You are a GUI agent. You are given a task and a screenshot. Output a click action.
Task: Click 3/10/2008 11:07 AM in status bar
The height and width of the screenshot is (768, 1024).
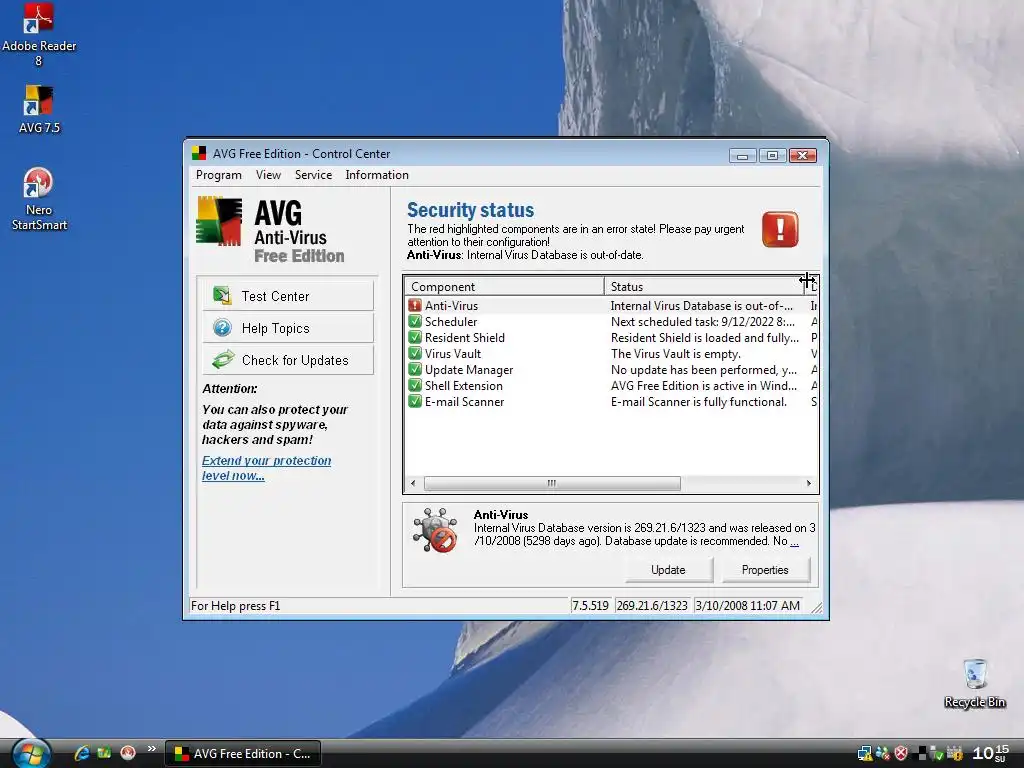(x=747, y=606)
